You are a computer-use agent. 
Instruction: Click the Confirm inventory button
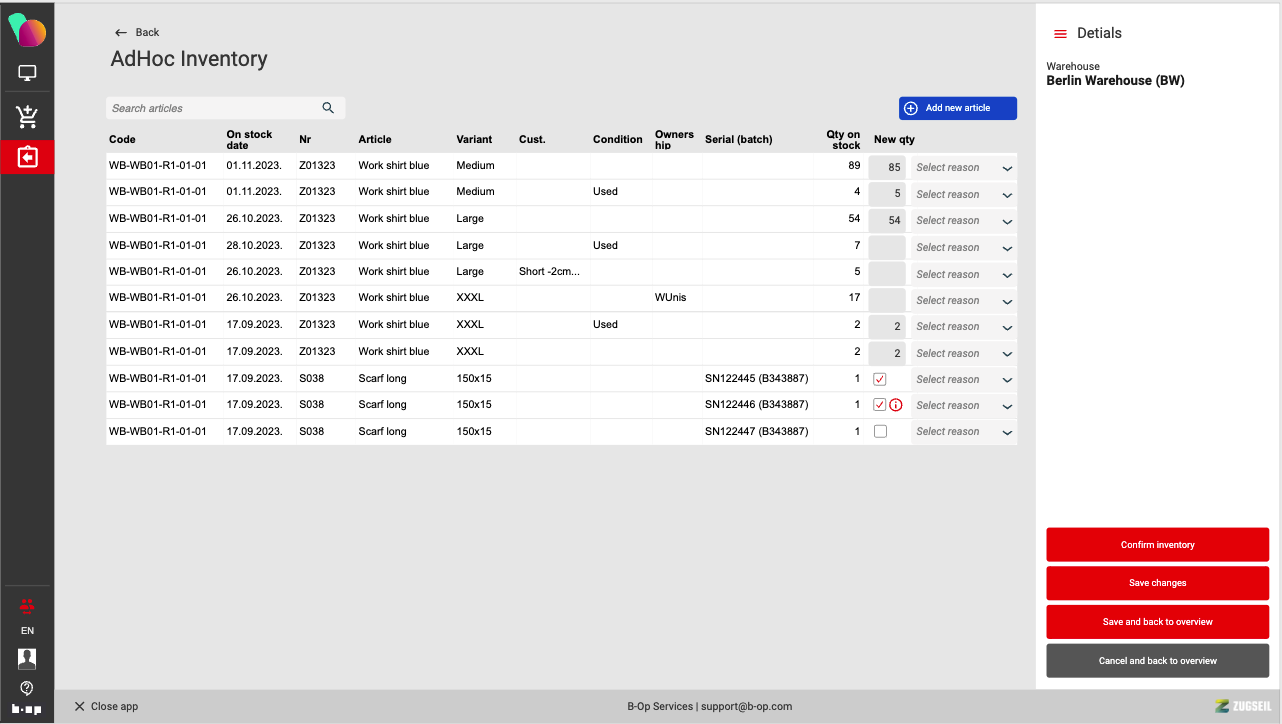[x=1157, y=545]
